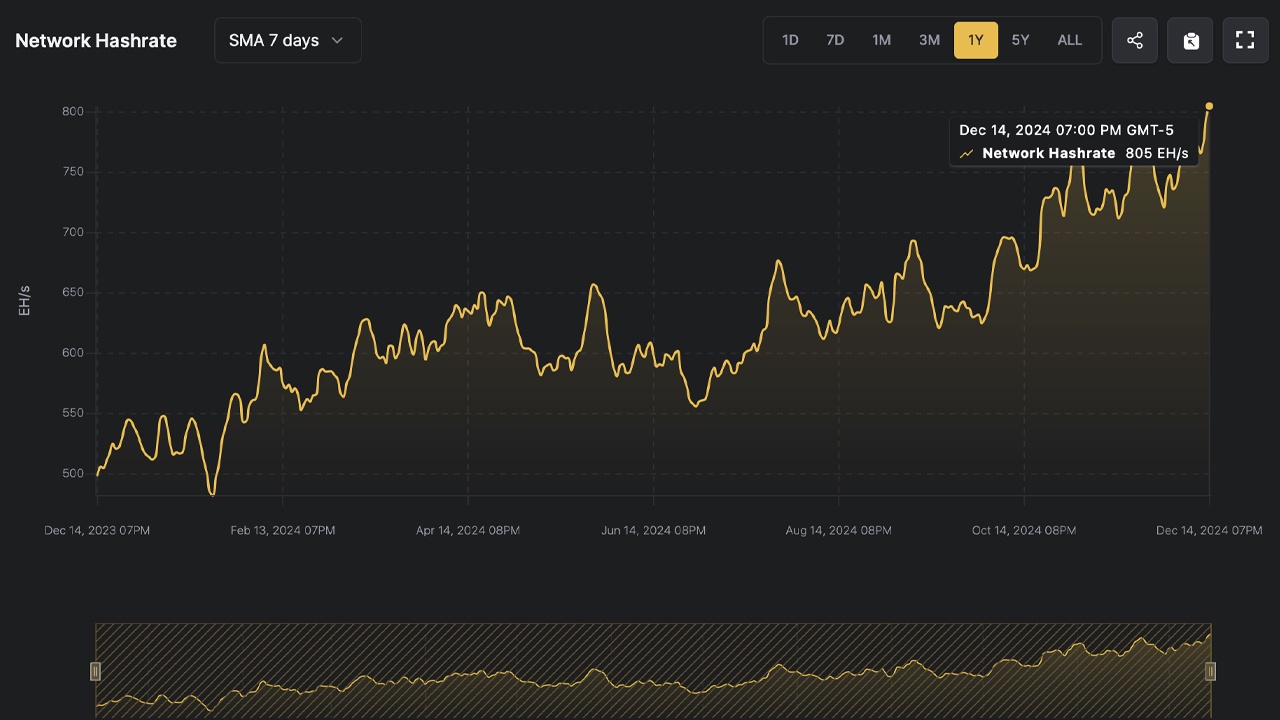
Task: Click the trend line icon in the tooltip
Action: (x=966, y=154)
